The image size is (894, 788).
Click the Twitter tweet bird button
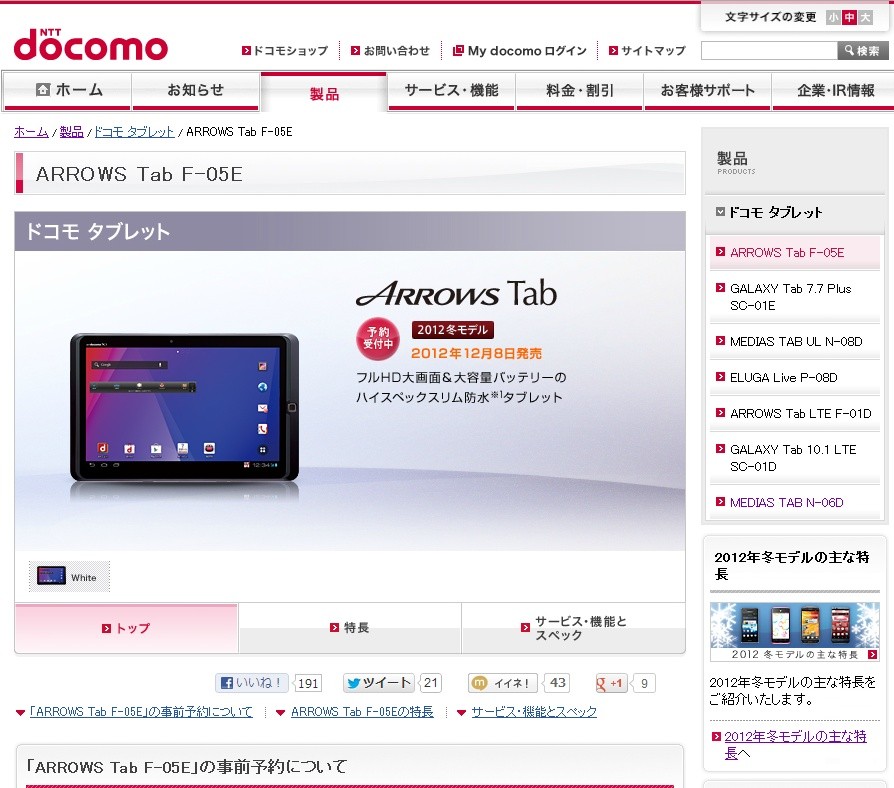click(379, 683)
